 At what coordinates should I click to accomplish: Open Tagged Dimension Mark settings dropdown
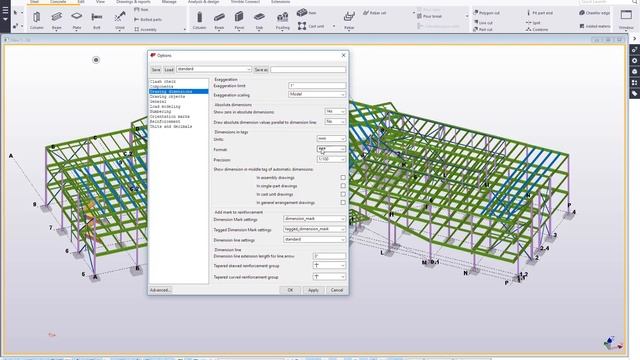[314, 229]
